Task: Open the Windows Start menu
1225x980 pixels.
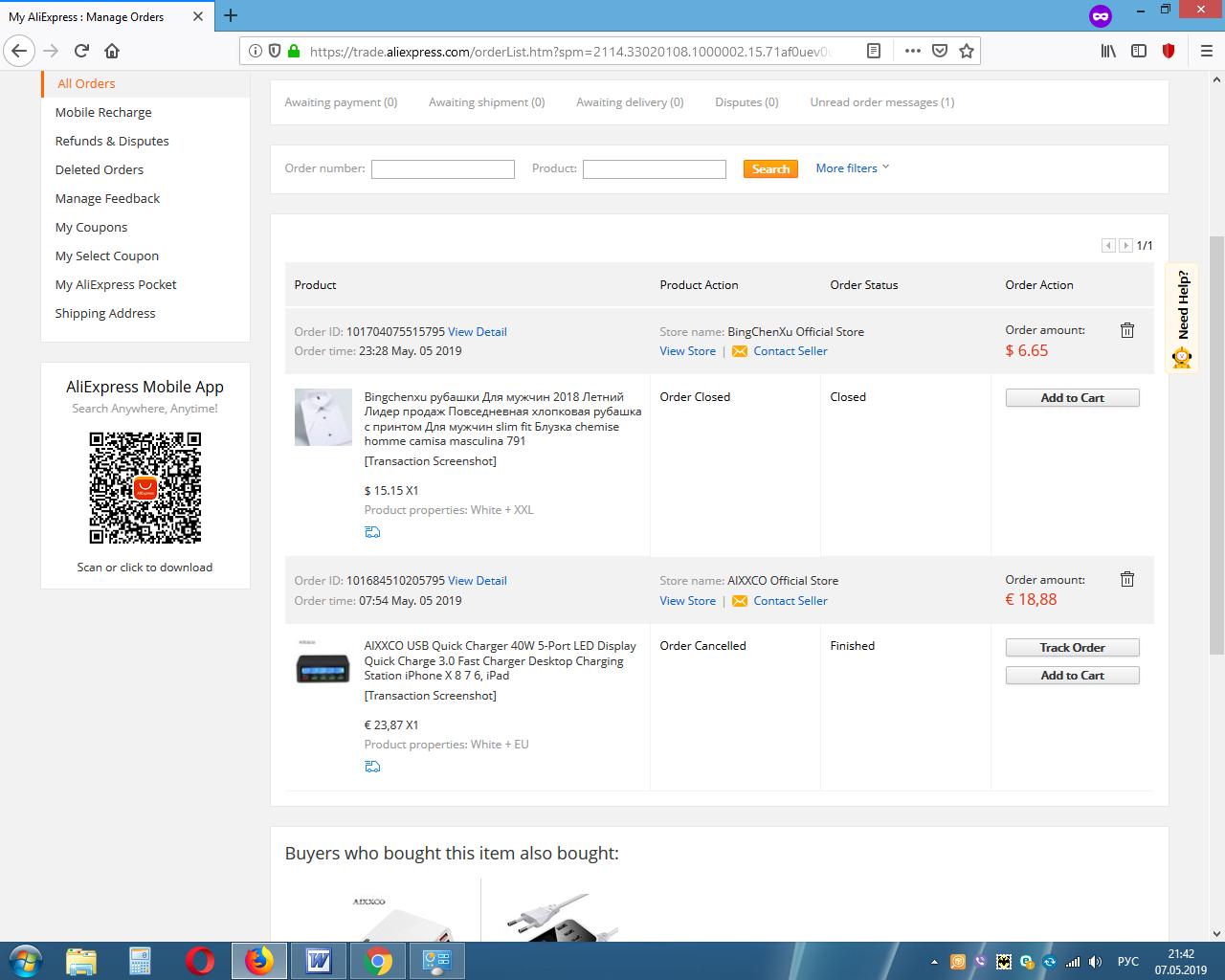Action: pyautogui.click(x=26, y=960)
